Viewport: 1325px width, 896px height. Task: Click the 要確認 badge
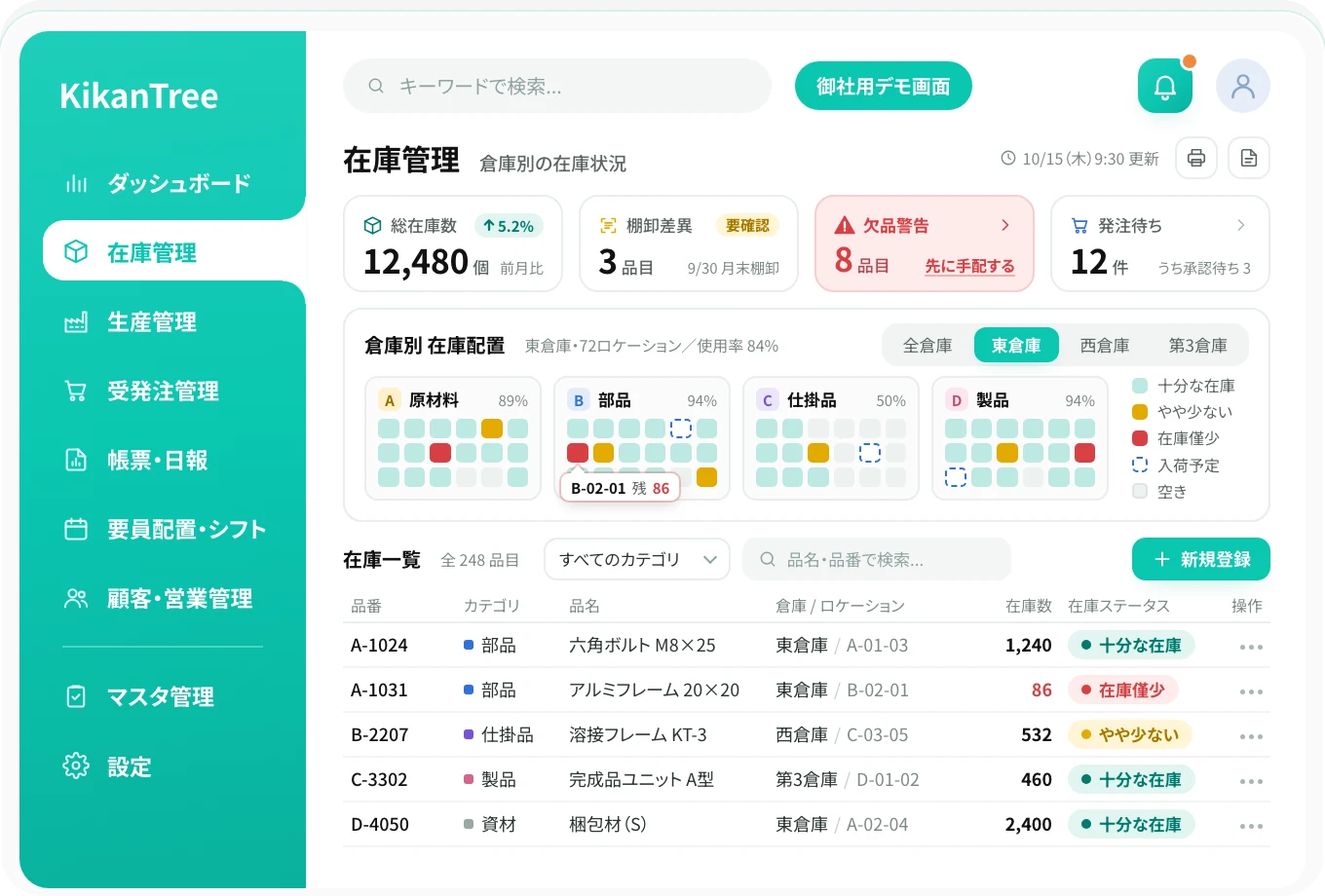coord(747,225)
